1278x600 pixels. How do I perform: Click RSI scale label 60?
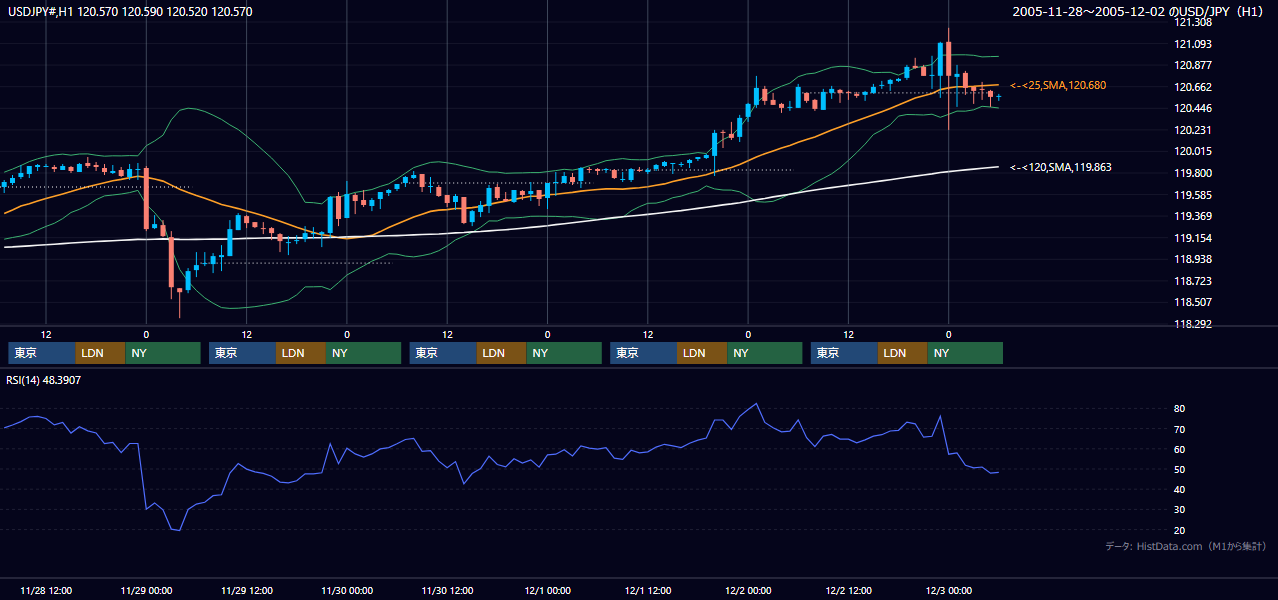tap(1180, 449)
